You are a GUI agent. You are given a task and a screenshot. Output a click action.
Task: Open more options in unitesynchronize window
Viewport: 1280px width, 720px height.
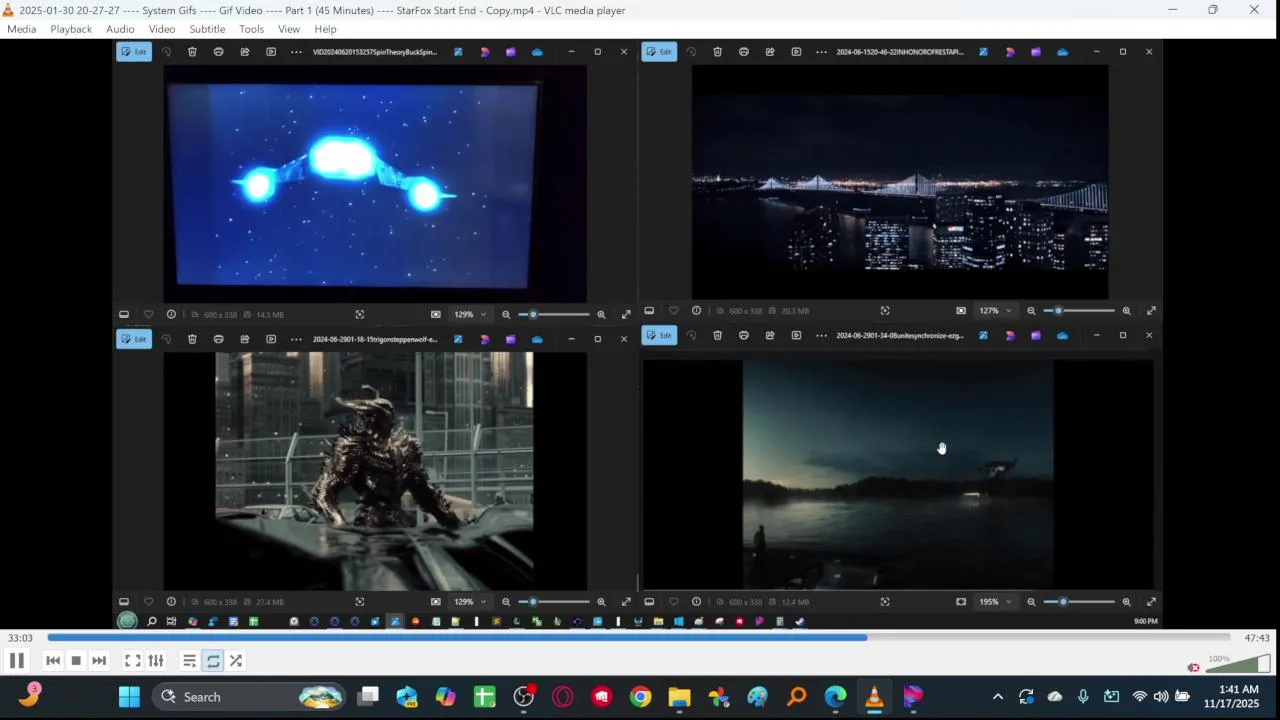point(821,335)
